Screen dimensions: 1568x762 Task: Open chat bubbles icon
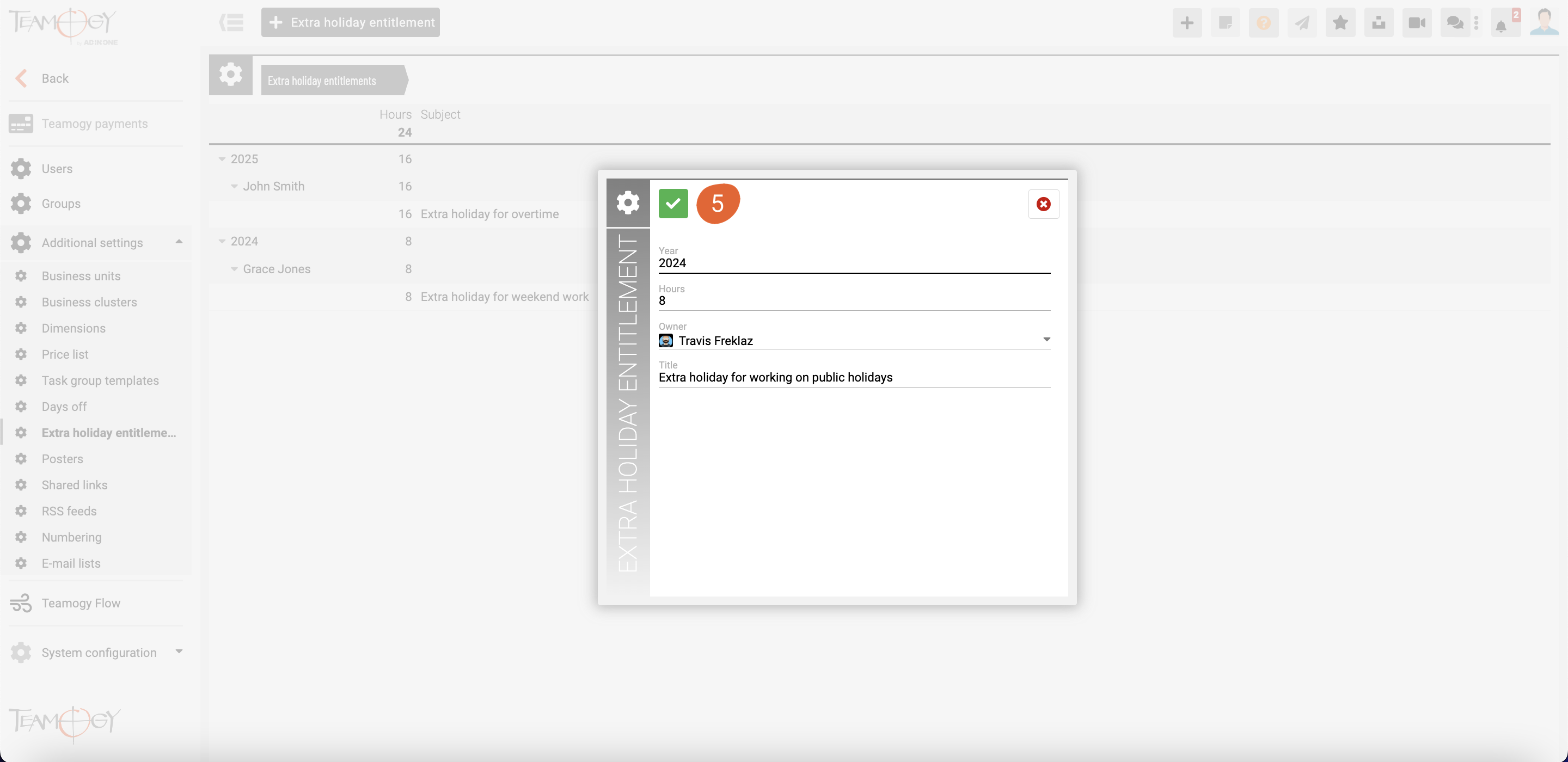click(1455, 23)
